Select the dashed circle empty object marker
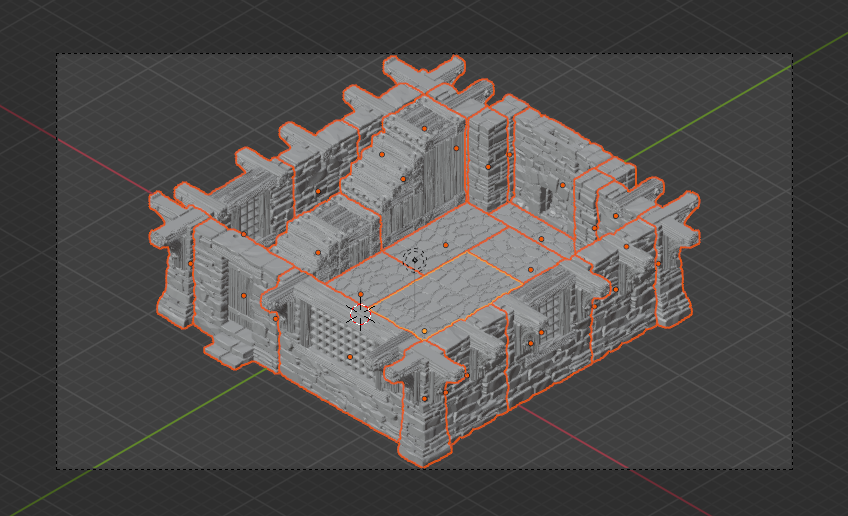The width and height of the screenshot is (848, 516). [415, 260]
